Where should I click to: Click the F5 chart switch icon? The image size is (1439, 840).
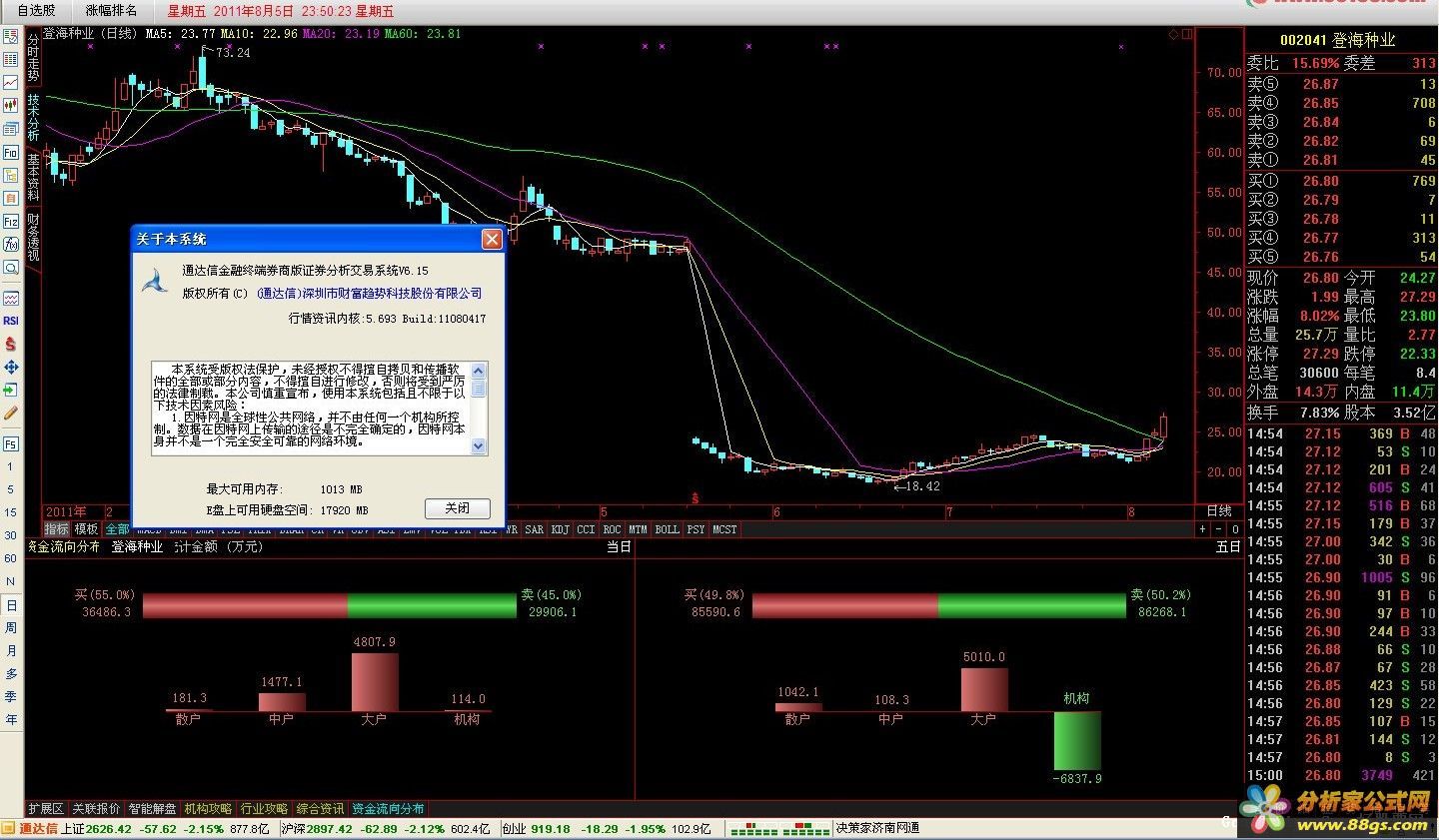pos(10,443)
